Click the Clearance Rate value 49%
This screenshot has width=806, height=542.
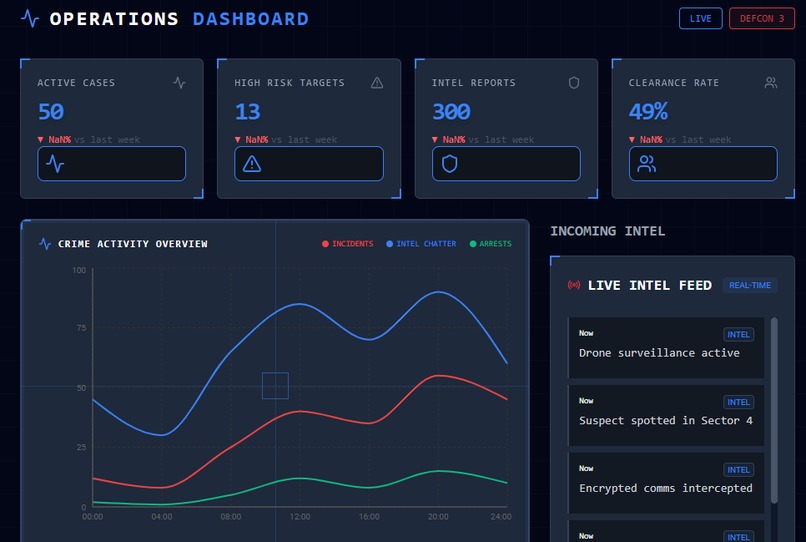click(x=648, y=112)
